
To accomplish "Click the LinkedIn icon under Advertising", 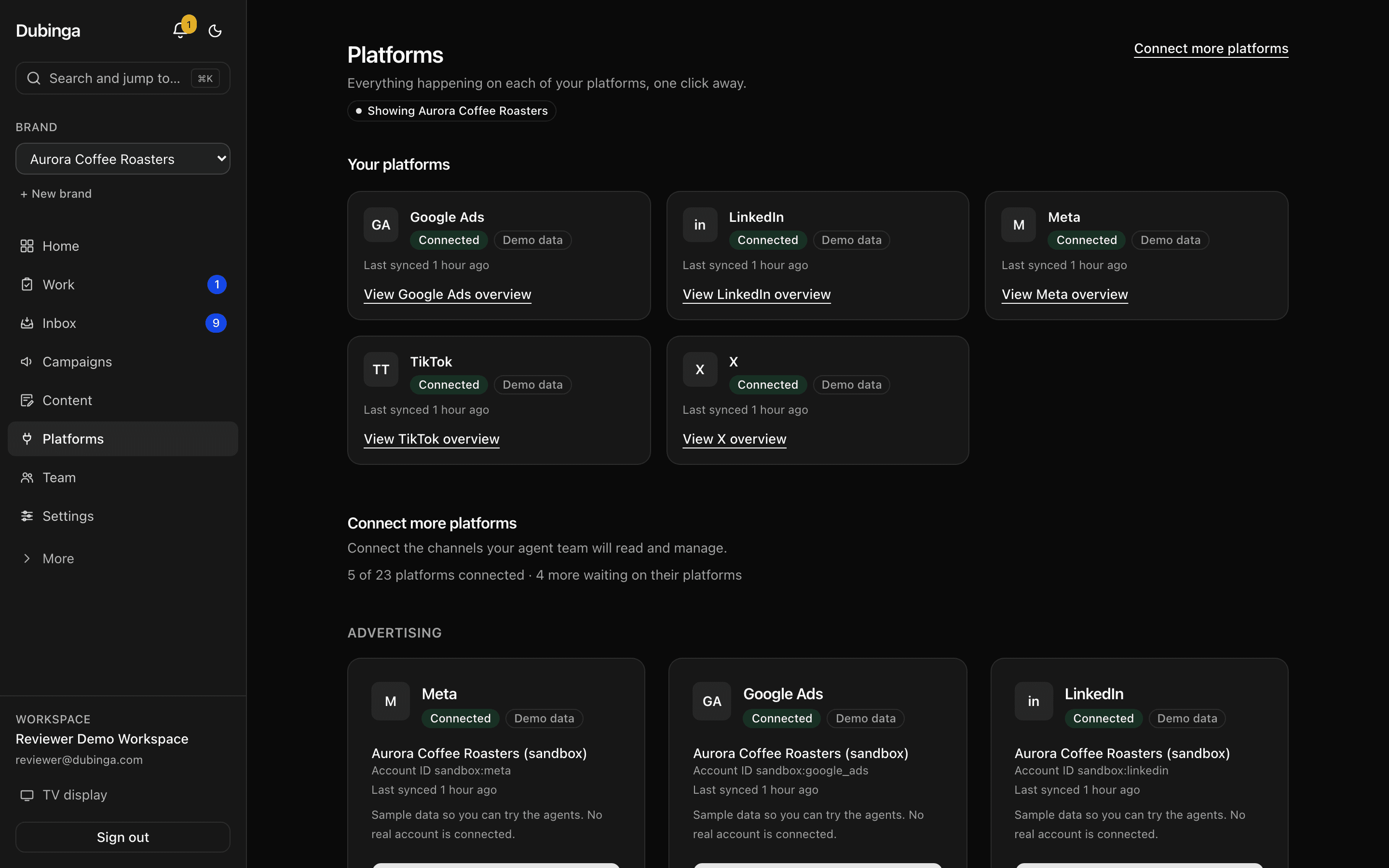I will (x=1034, y=701).
